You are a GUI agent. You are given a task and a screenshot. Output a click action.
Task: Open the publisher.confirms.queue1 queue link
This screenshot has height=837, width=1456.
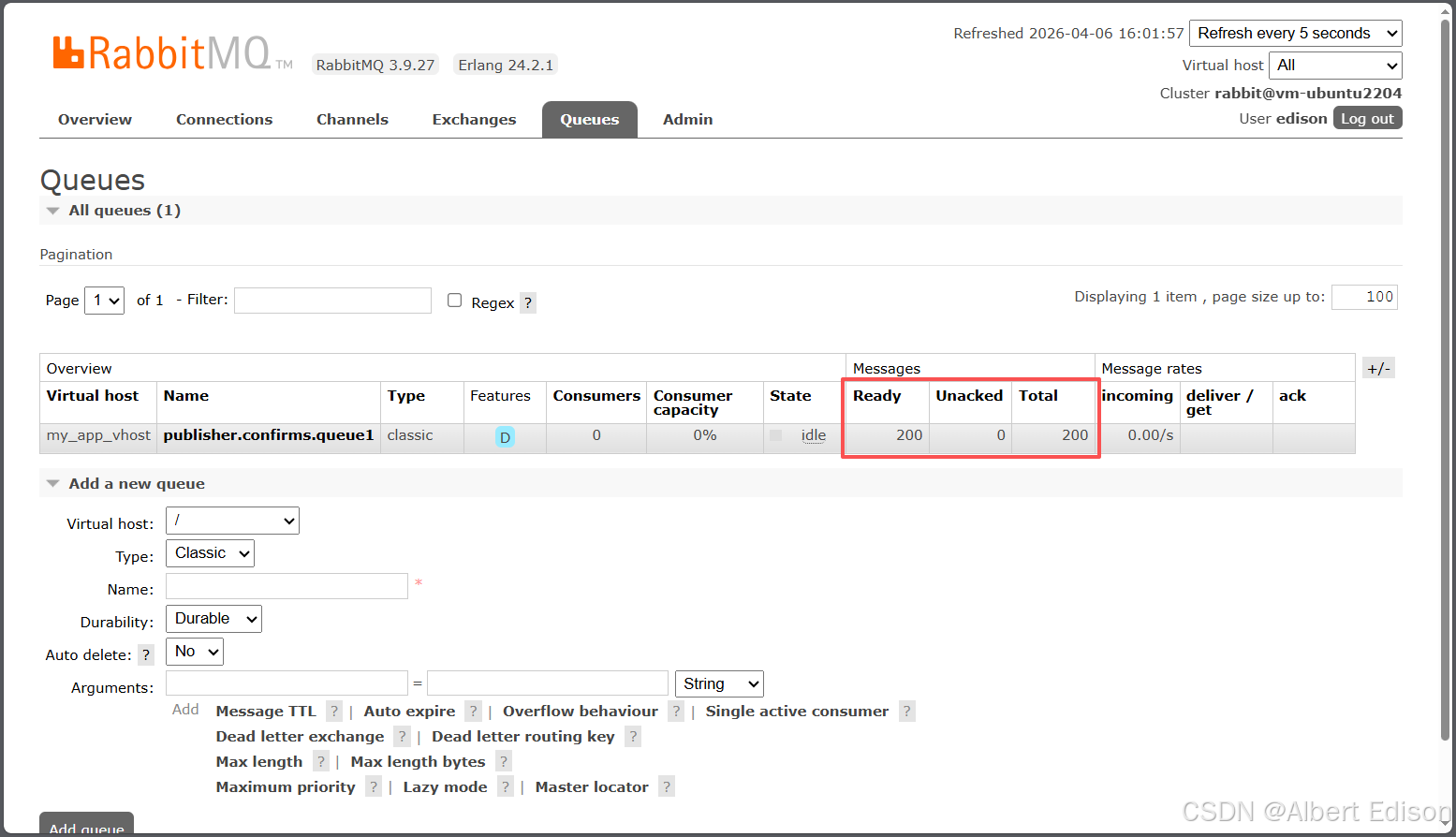[x=269, y=435]
